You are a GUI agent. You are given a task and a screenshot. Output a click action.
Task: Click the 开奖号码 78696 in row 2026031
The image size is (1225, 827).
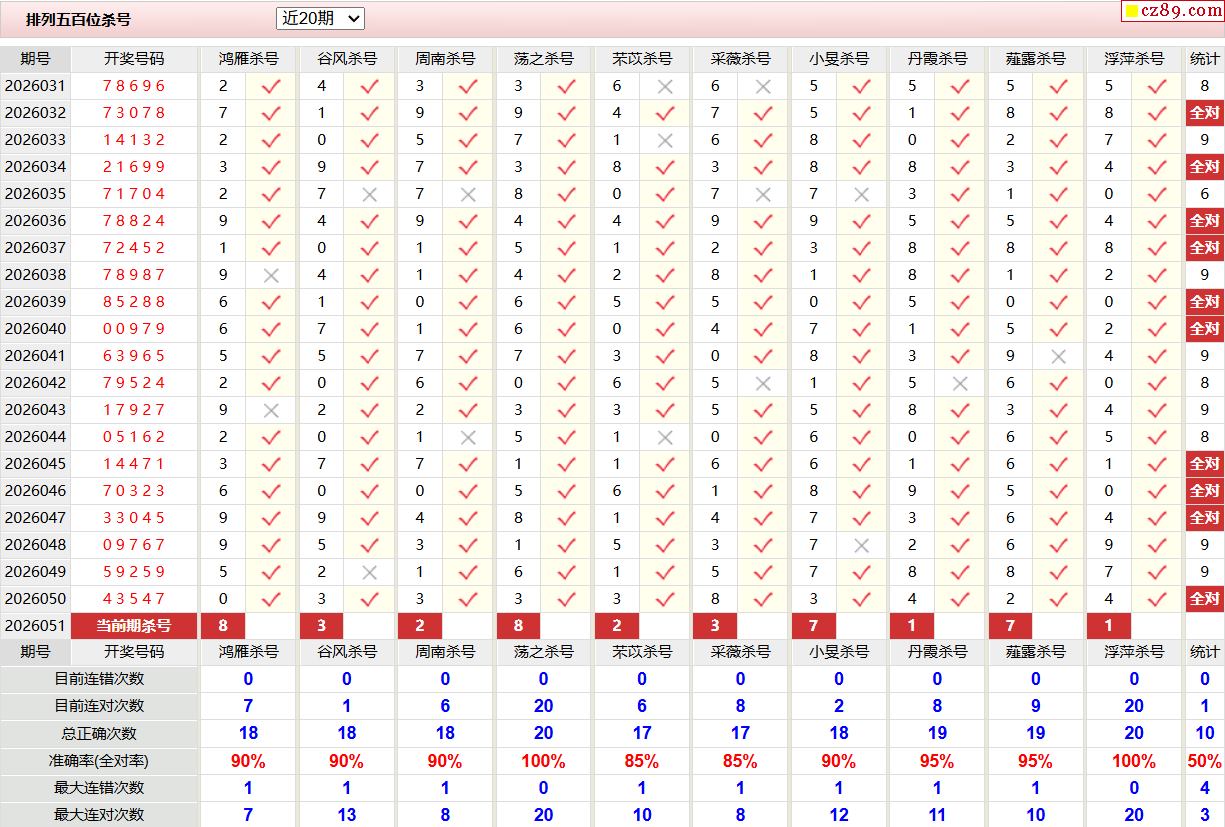(134, 86)
